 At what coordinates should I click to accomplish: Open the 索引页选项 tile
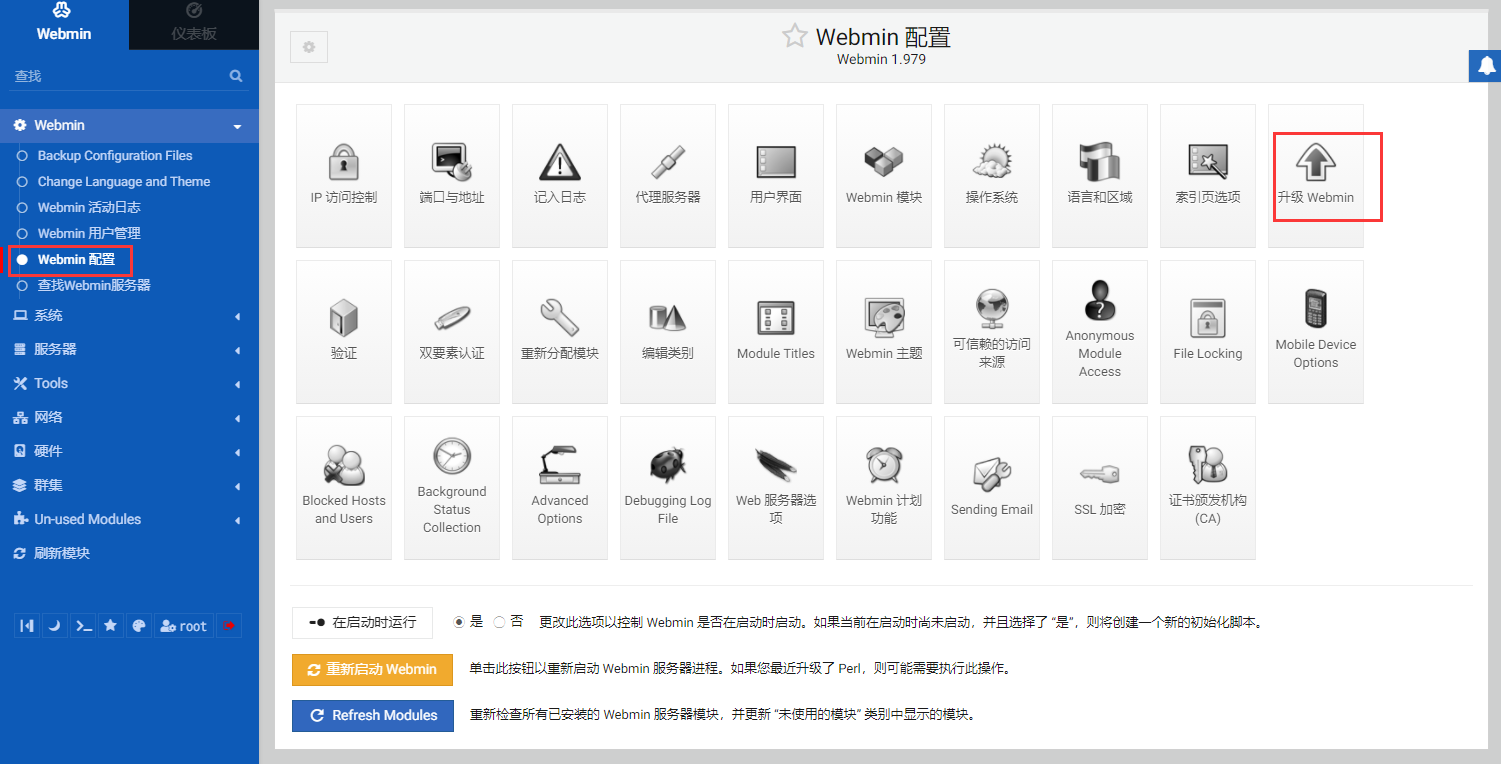click(1208, 176)
